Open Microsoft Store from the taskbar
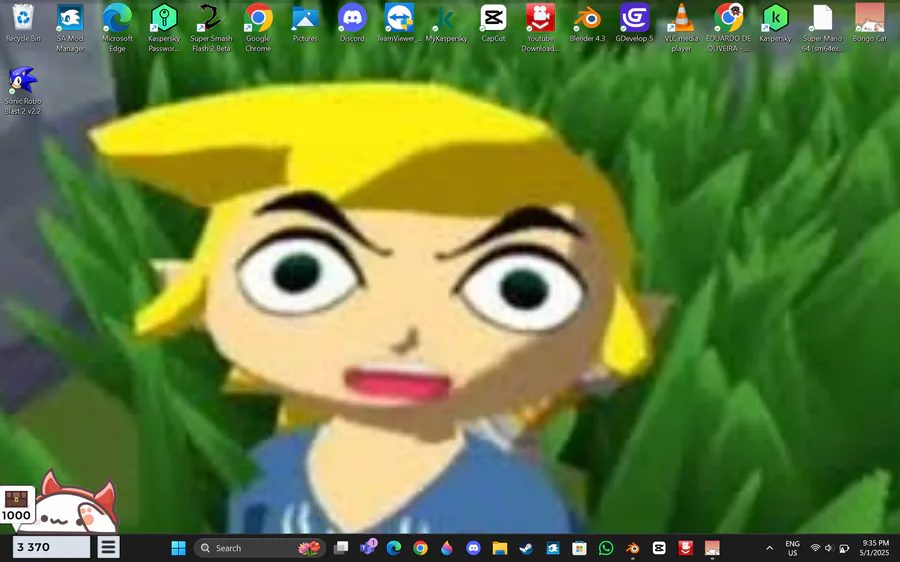Image resolution: width=900 pixels, height=562 pixels. click(579, 548)
